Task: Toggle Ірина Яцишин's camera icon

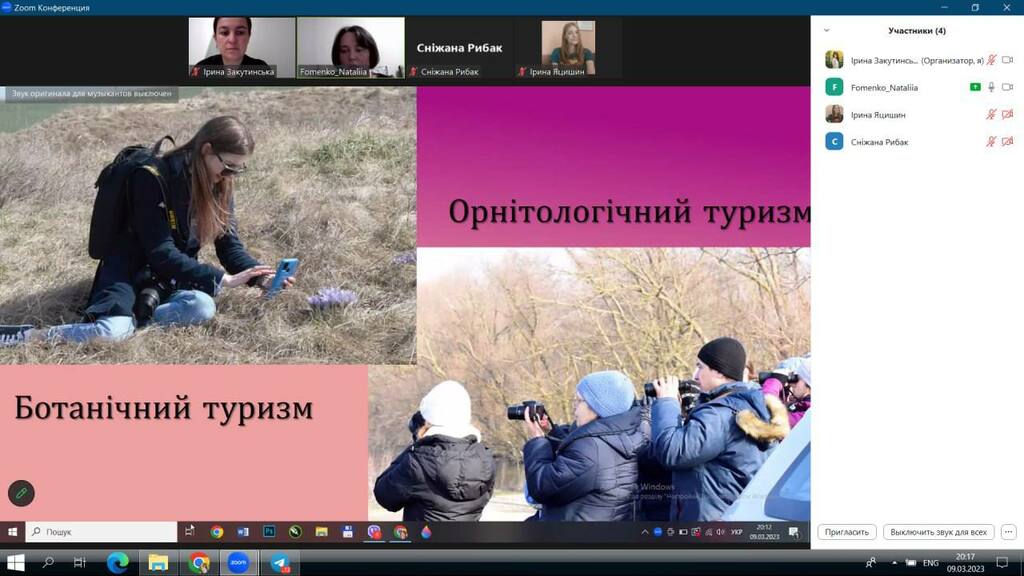Action: pyautogui.click(x=1007, y=114)
